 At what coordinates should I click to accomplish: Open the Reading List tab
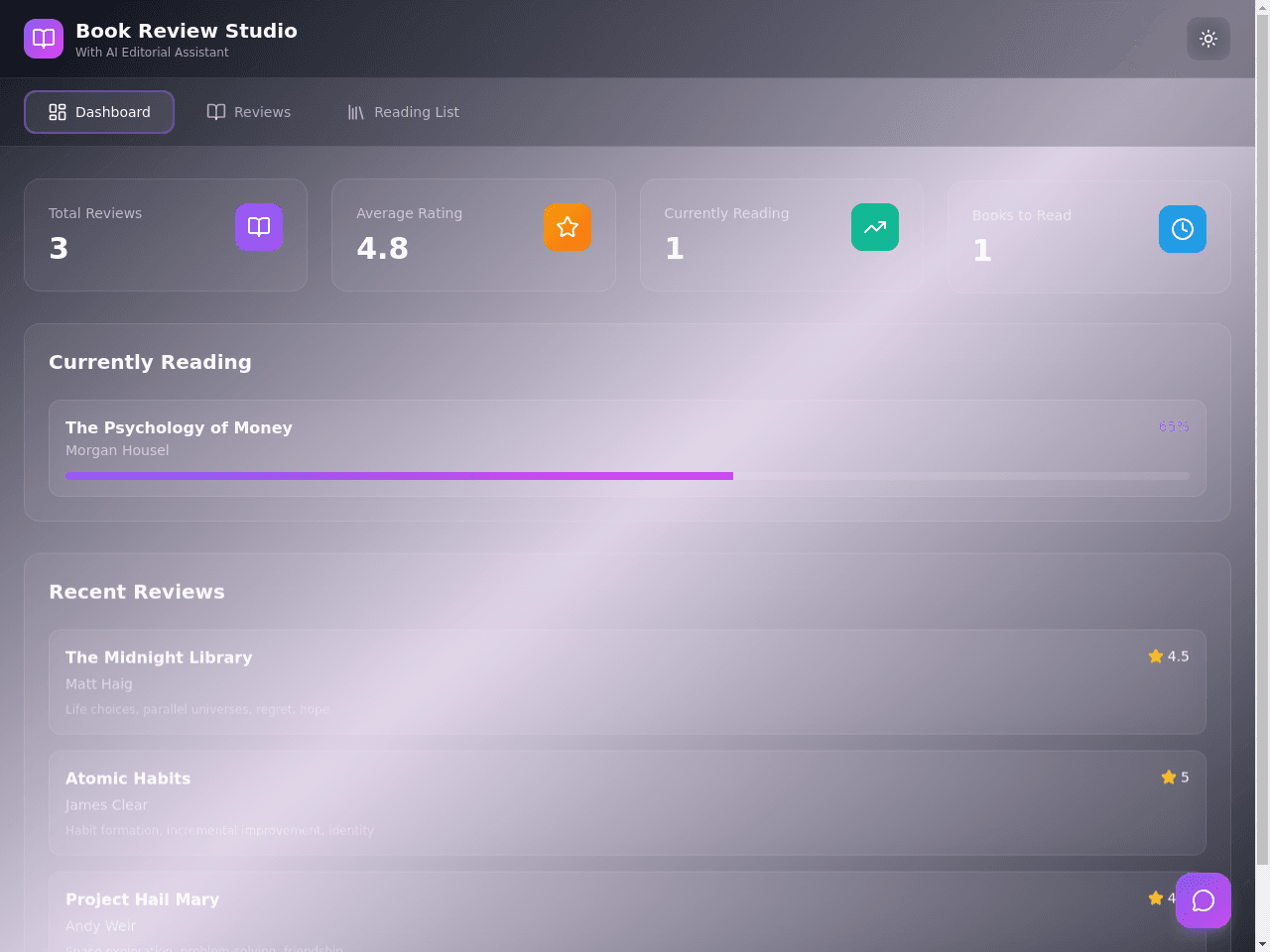403,112
